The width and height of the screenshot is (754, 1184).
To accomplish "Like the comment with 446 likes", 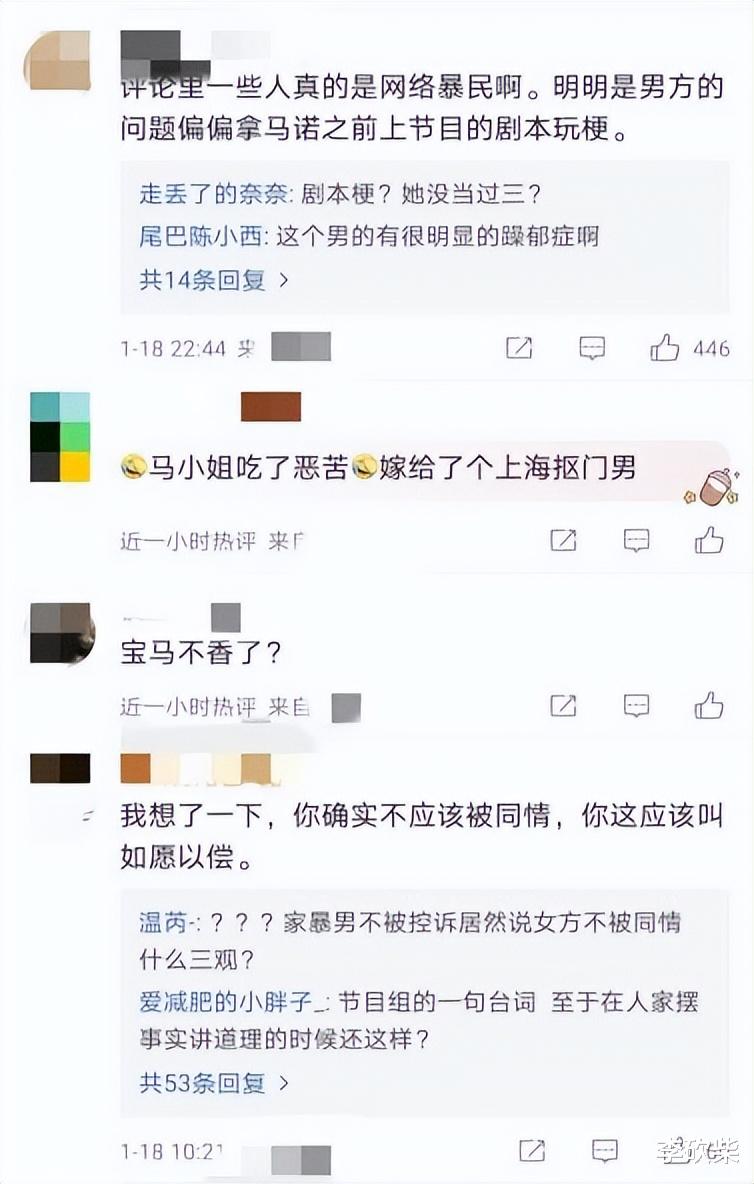I will (665, 348).
